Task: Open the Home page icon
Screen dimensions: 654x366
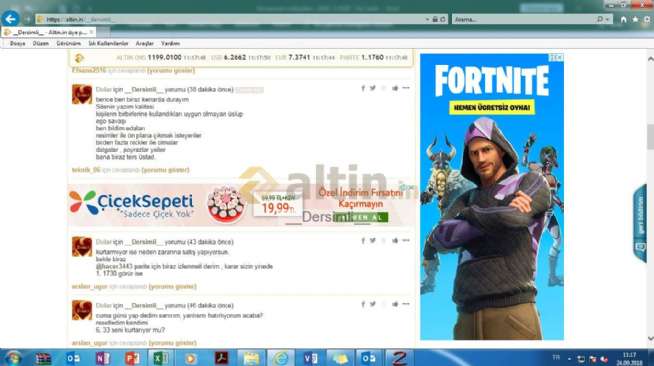Action: coord(624,19)
